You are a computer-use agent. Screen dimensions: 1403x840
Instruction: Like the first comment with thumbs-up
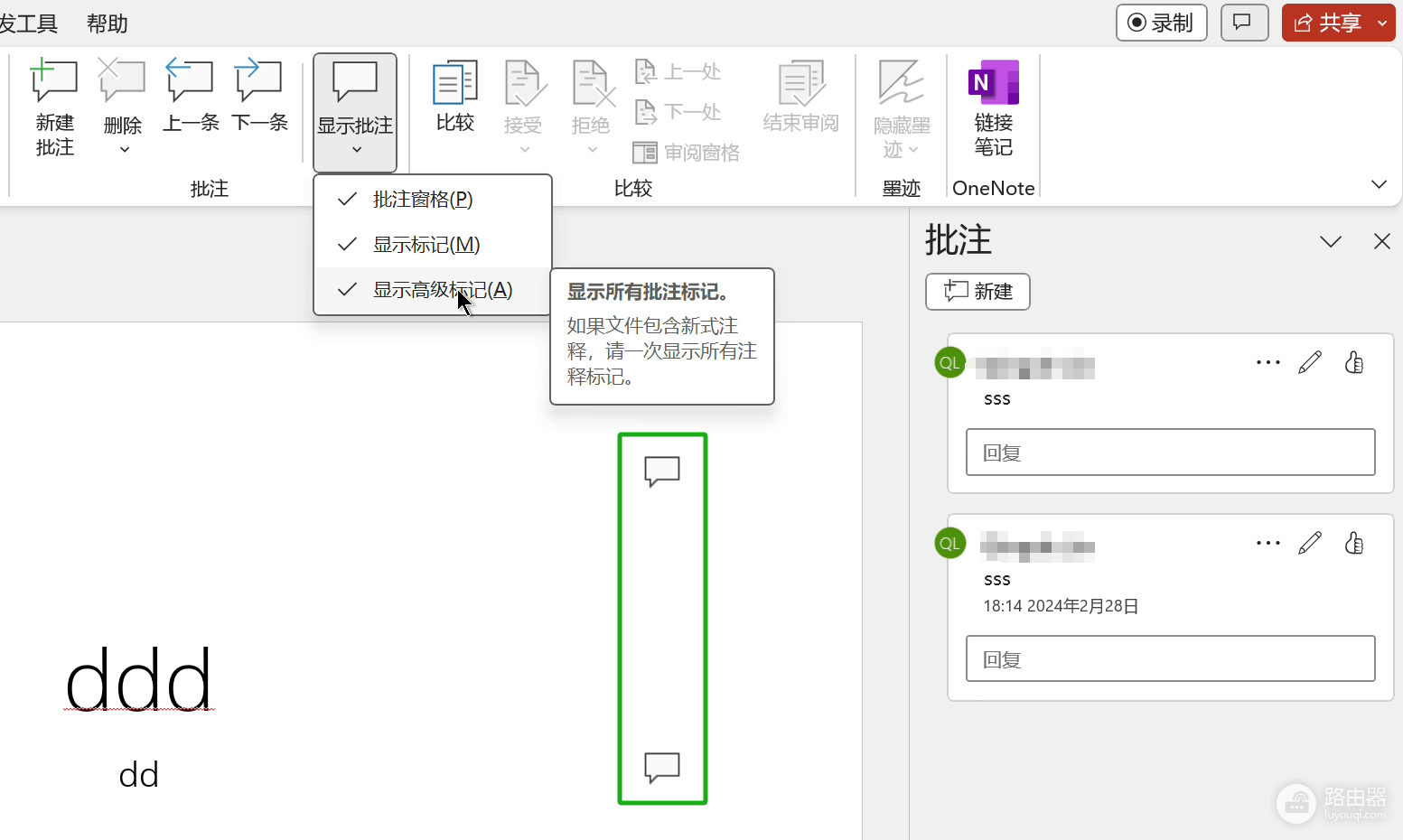click(1353, 362)
